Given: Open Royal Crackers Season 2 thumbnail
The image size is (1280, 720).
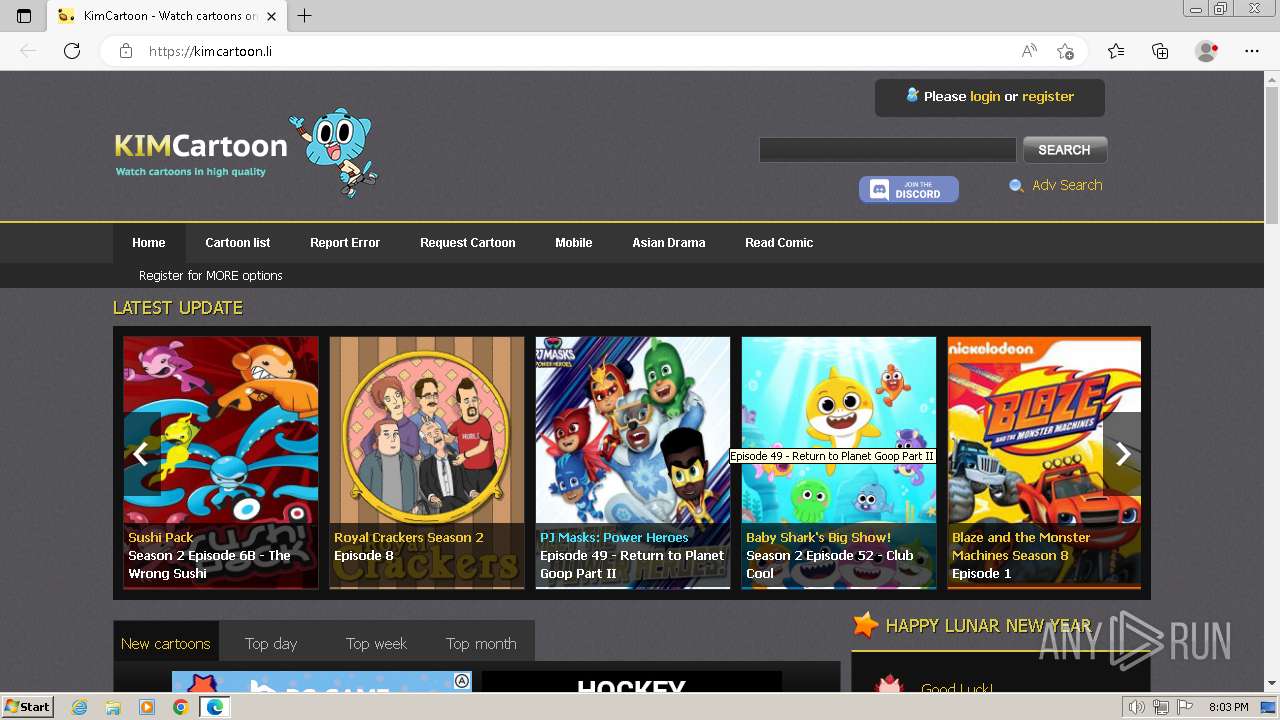Looking at the screenshot, I should (427, 462).
